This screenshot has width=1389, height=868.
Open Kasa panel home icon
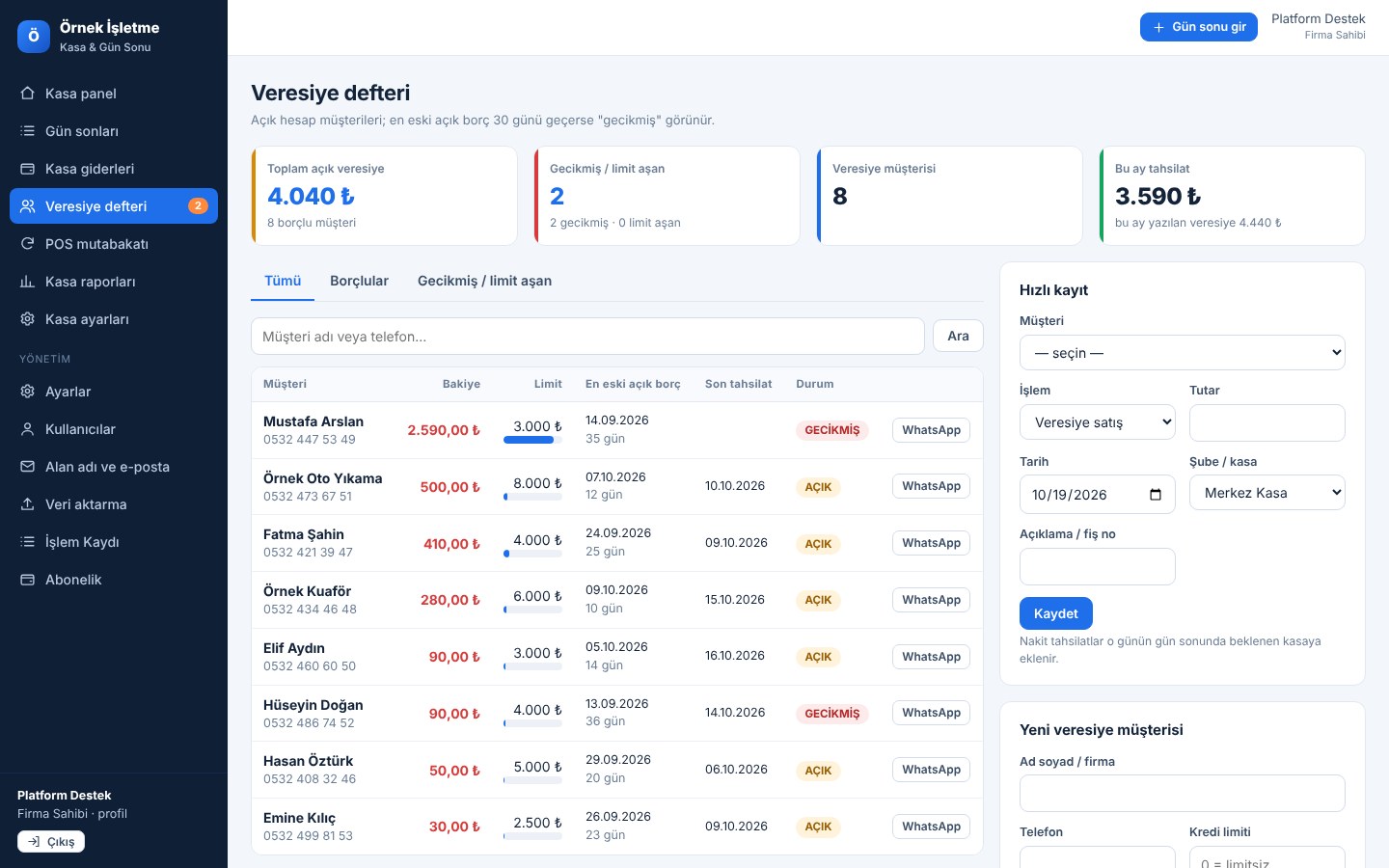(x=28, y=94)
